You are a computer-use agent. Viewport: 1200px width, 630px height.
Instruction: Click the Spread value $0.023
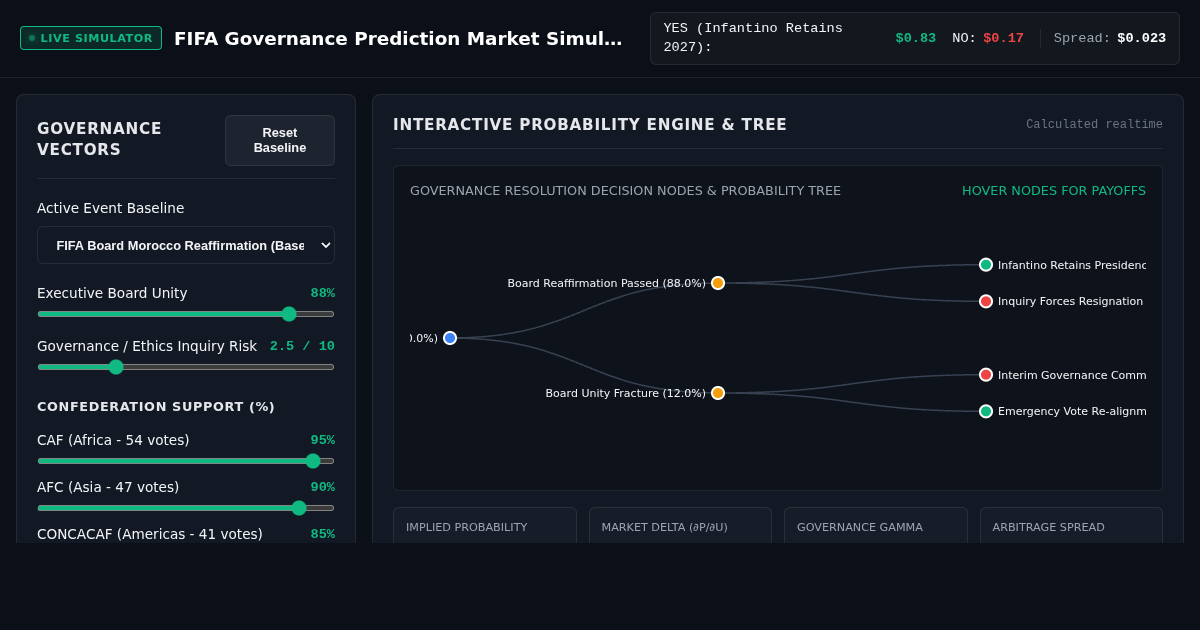click(1141, 38)
